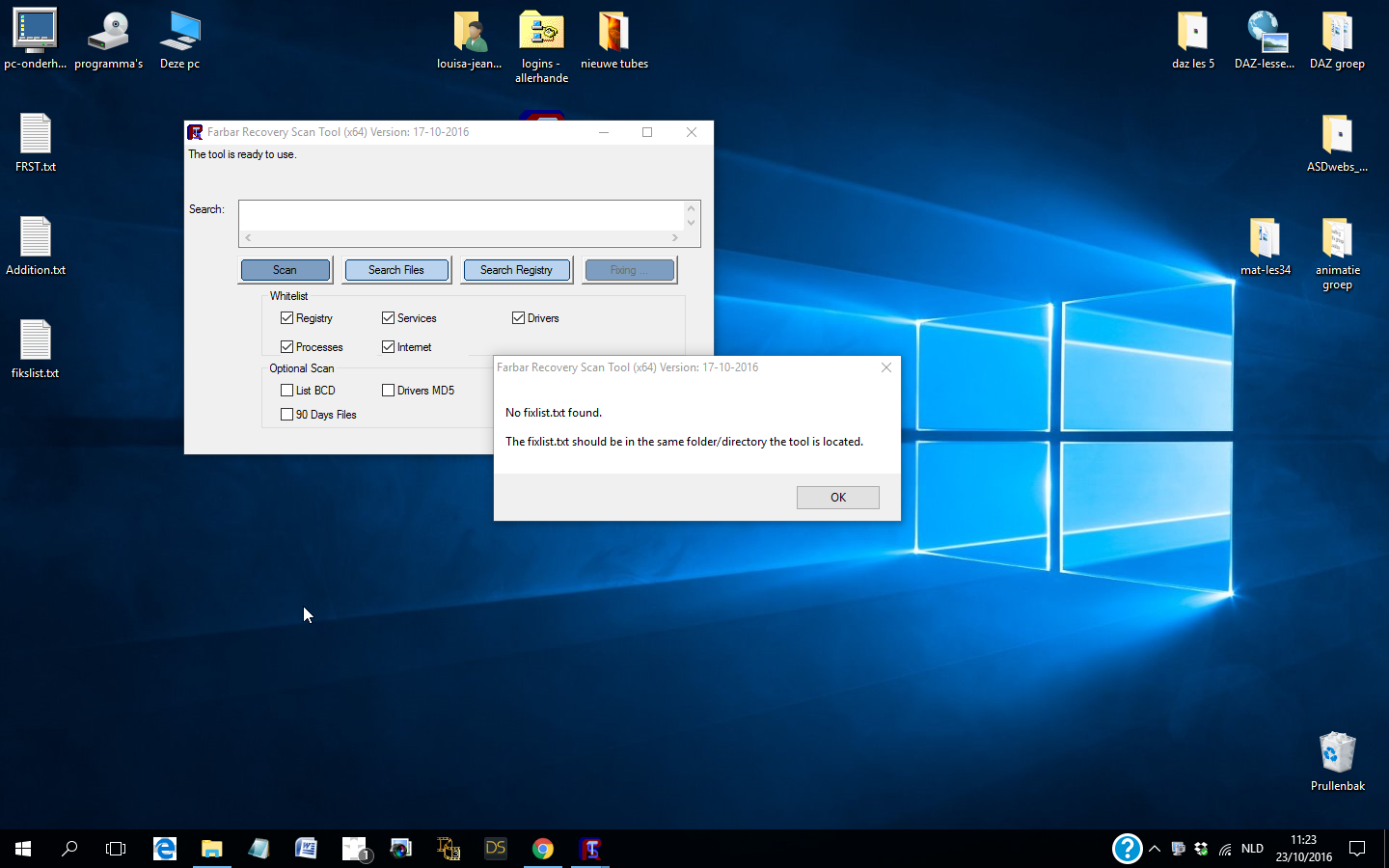
Task: Click the Google Chrome taskbar icon
Action: pyautogui.click(x=543, y=849)
